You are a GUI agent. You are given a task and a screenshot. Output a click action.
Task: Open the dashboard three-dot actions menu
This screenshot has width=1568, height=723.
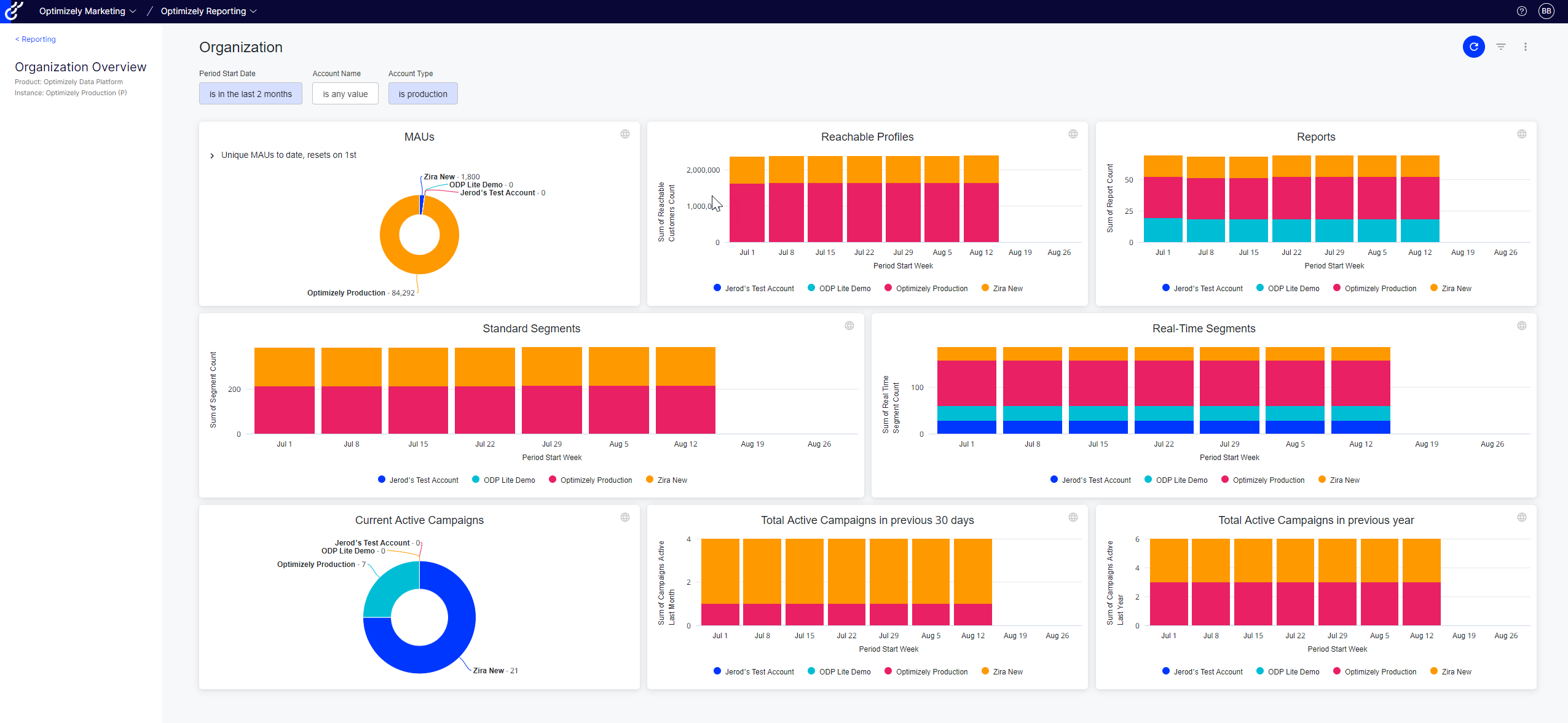[x=1525, y=47]
